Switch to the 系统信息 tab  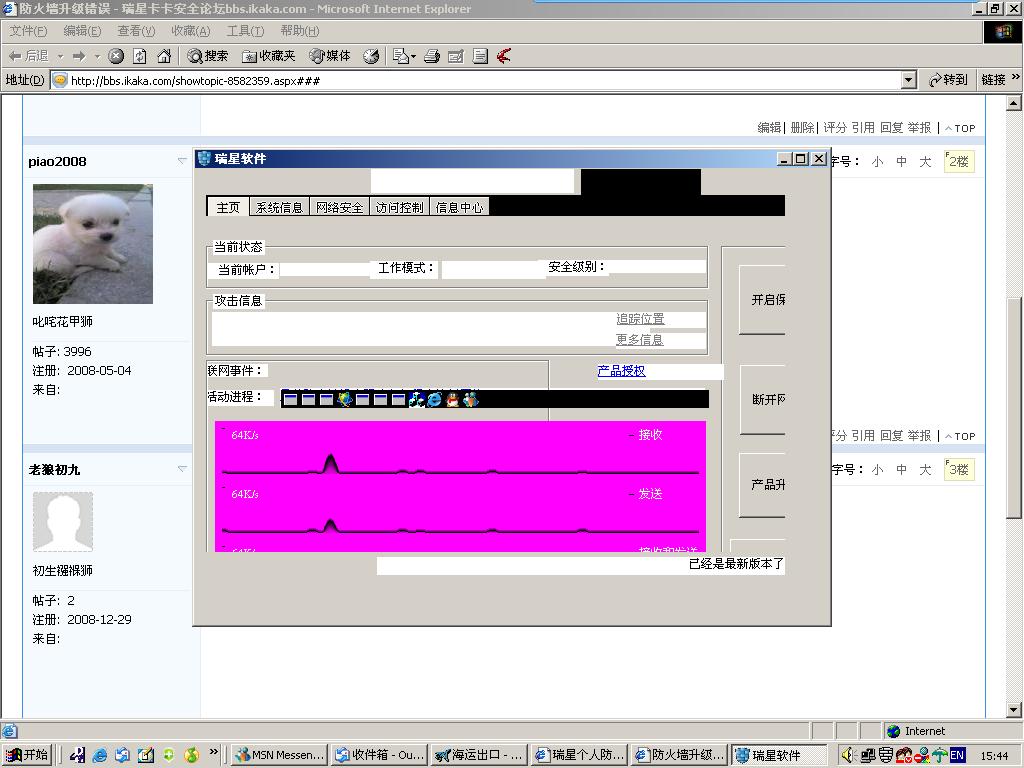[280, 208]
